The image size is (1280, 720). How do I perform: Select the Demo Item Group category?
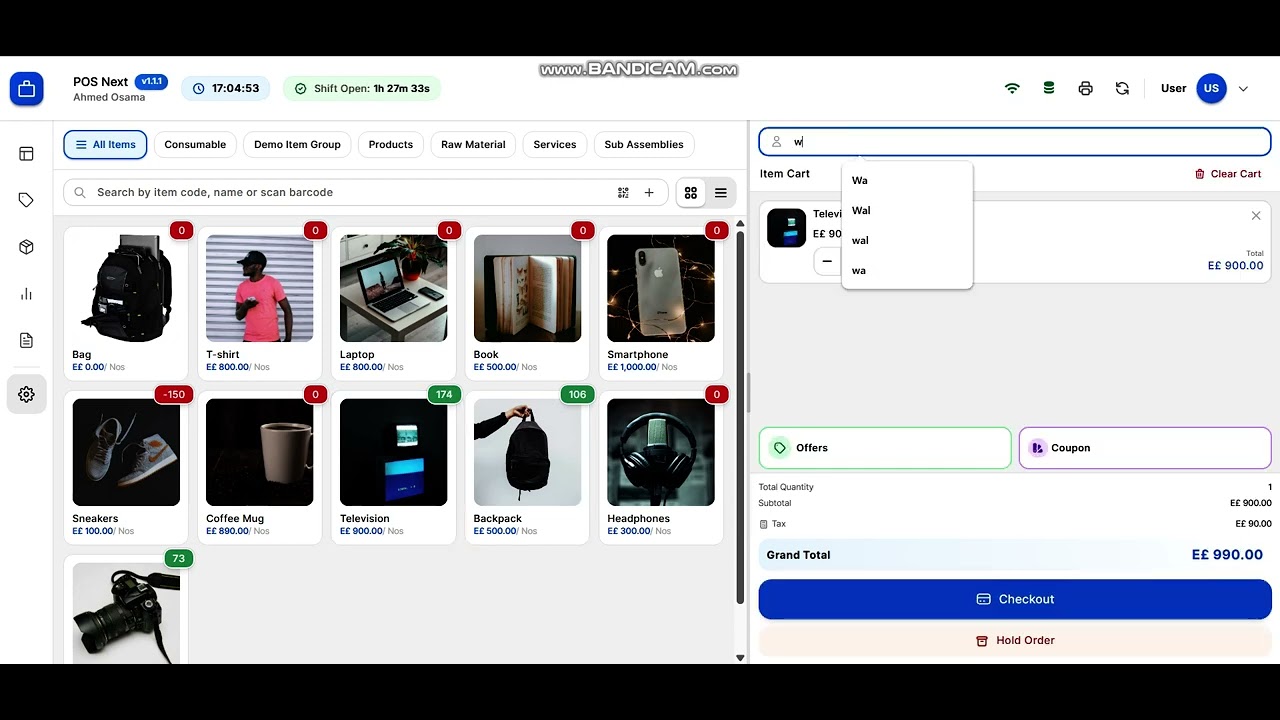[297, 145]
